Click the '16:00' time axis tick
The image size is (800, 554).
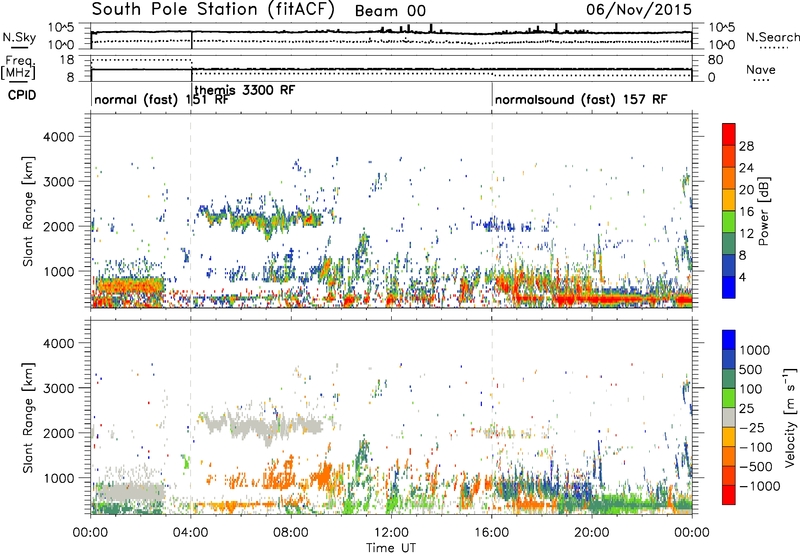point(491,533)
